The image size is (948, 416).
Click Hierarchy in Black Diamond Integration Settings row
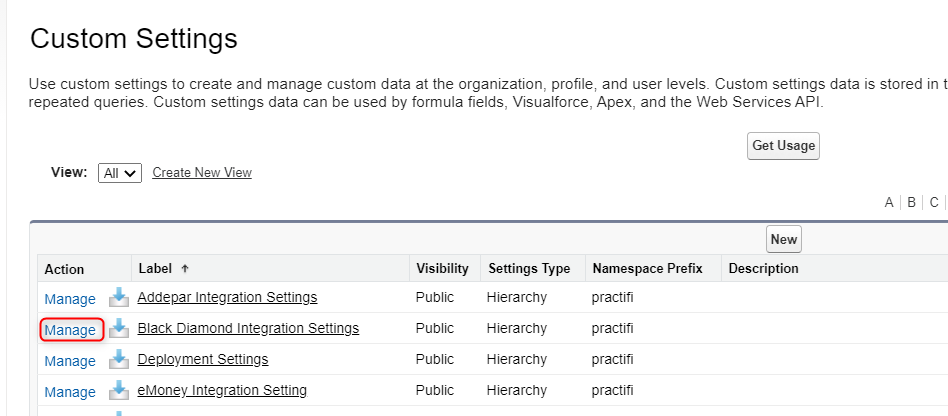point(516,328)
